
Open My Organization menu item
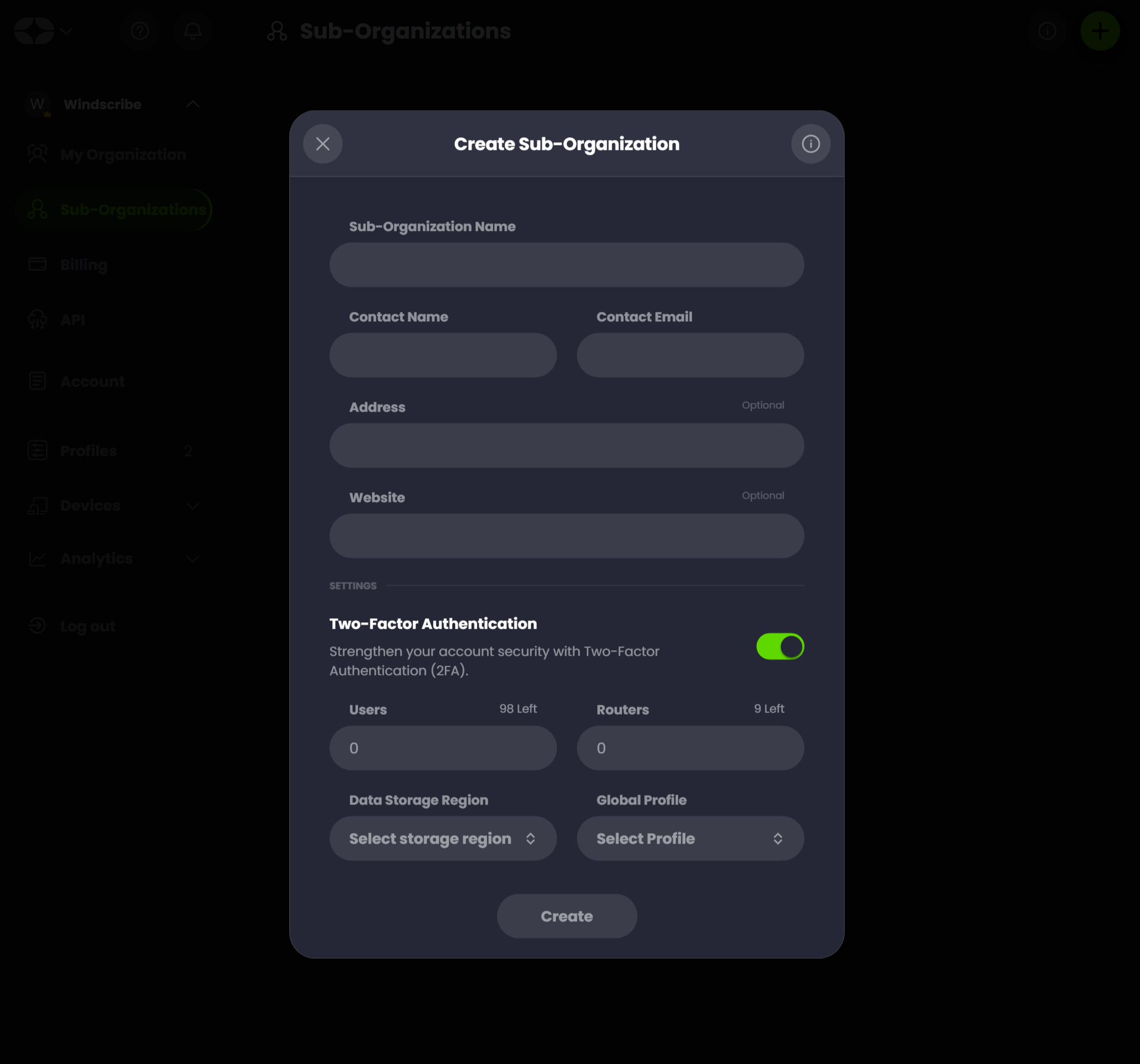(123, 155)
